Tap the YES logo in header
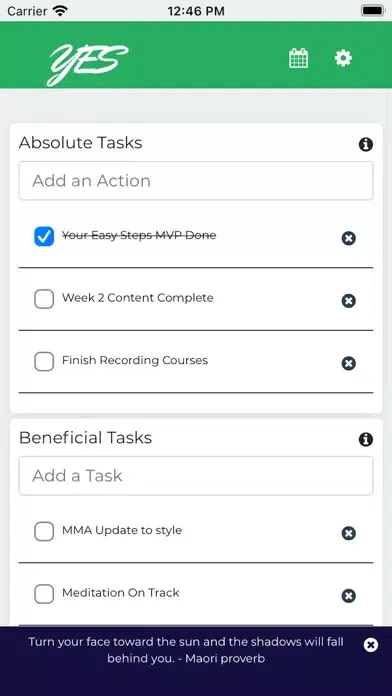The image size is (392, 696). click(x=87, y=64)
